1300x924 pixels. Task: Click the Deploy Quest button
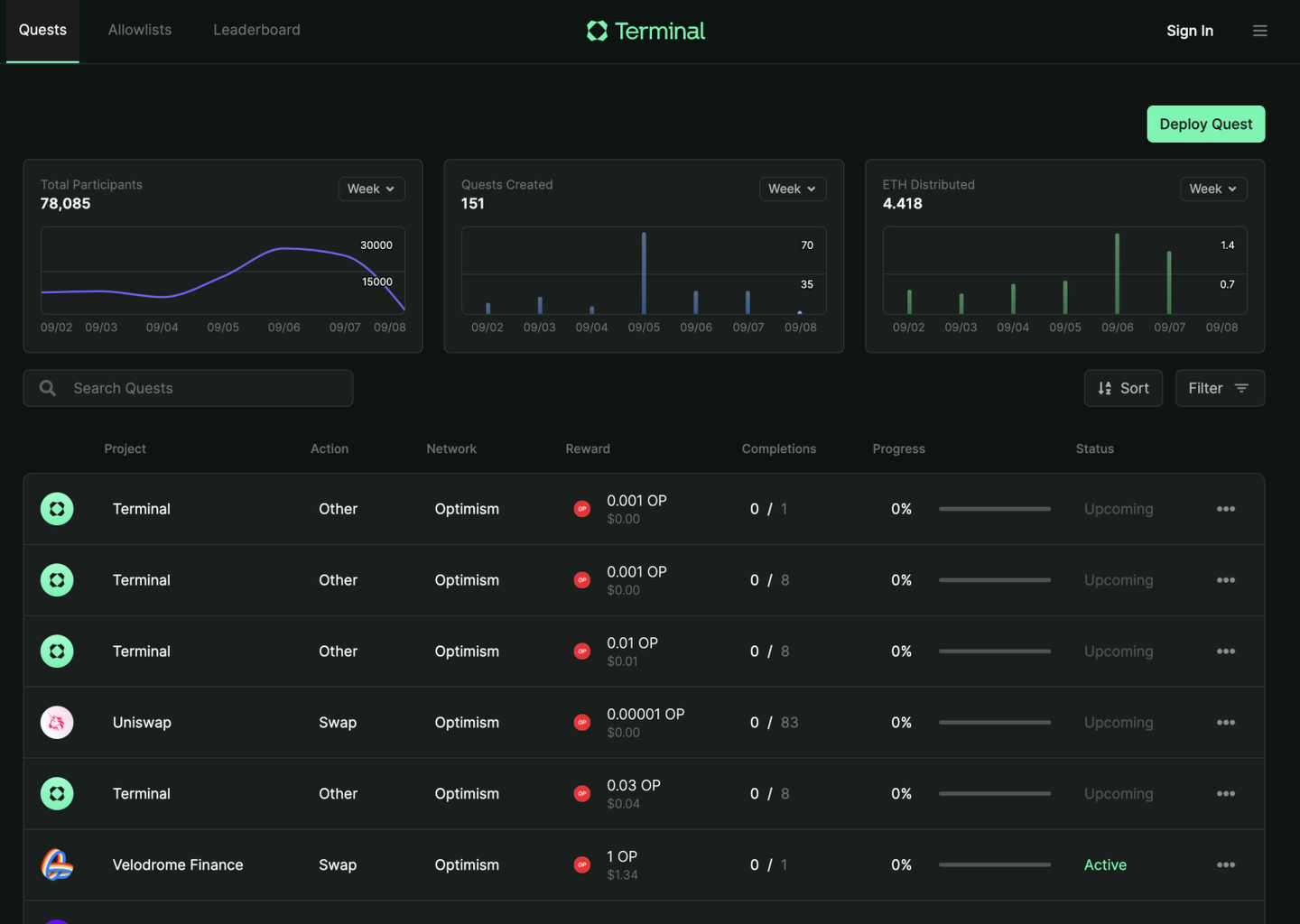click(x=1206, y=124)
